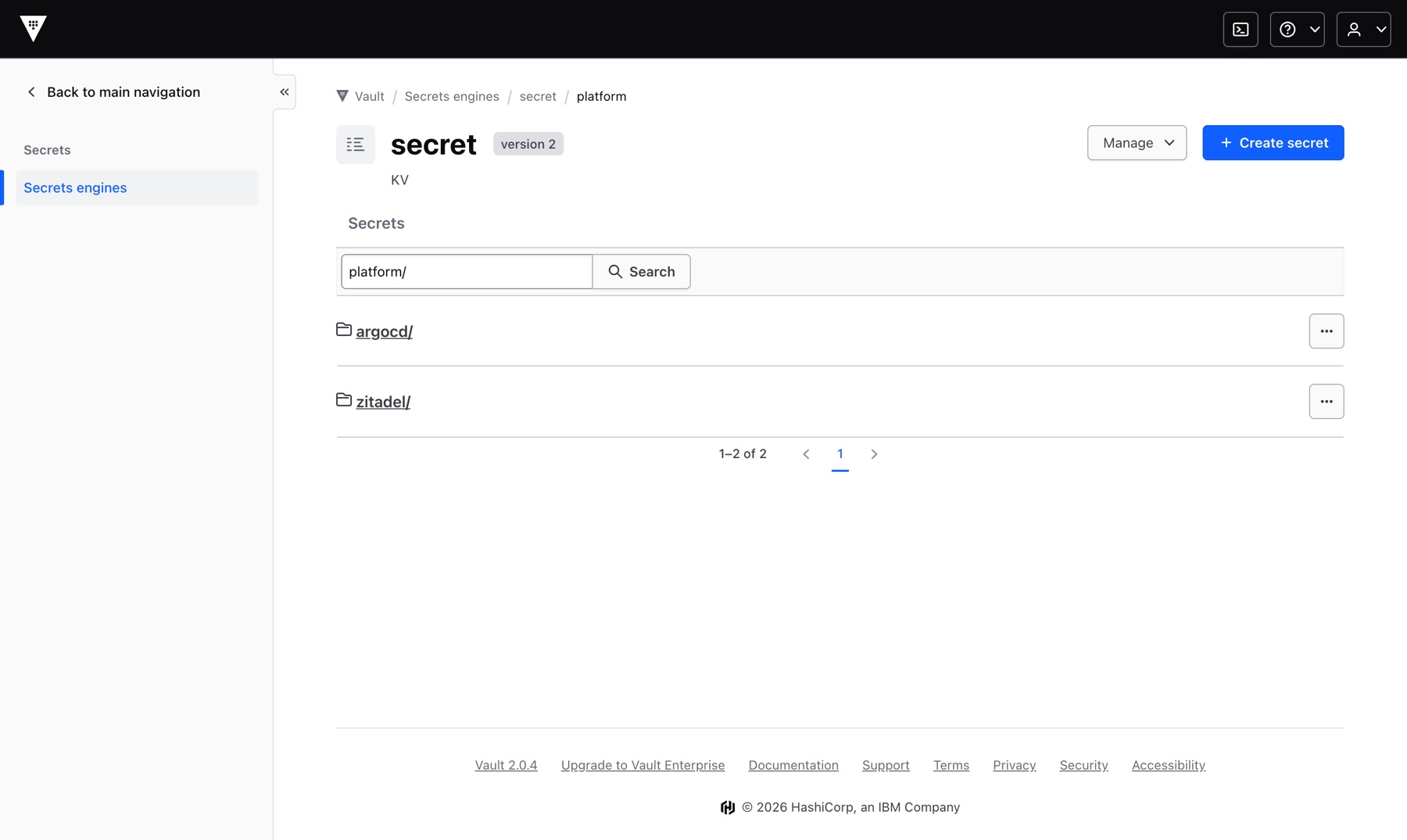Go back to main navigation
The image size is (1407, 840).
[113, 92]
